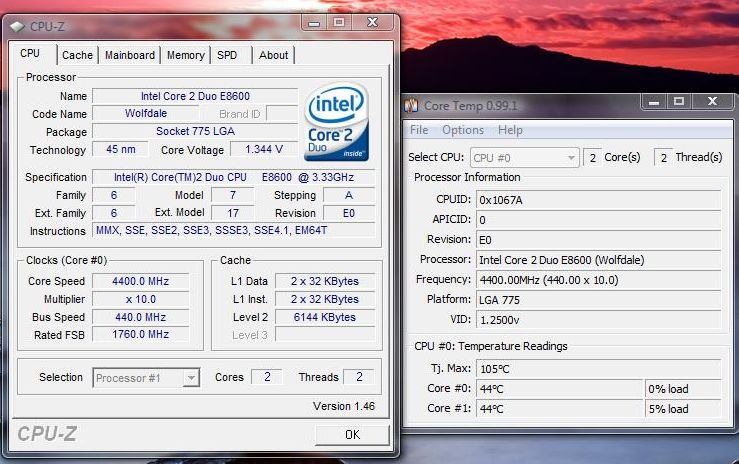Click the Frequency field '4400.00MHz (440.00 x 10.0)'
The image size is (739, 464).
click(599, 280)
